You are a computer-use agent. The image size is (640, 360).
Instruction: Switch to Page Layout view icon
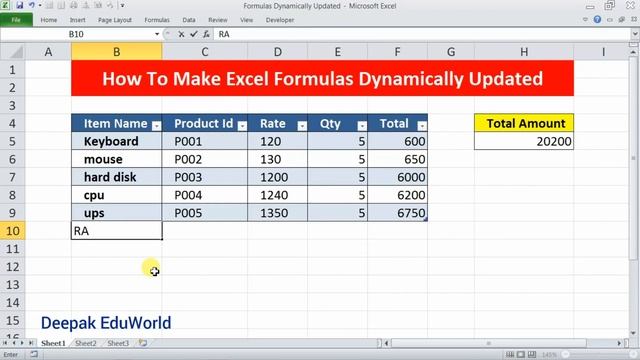pos(521,354)
